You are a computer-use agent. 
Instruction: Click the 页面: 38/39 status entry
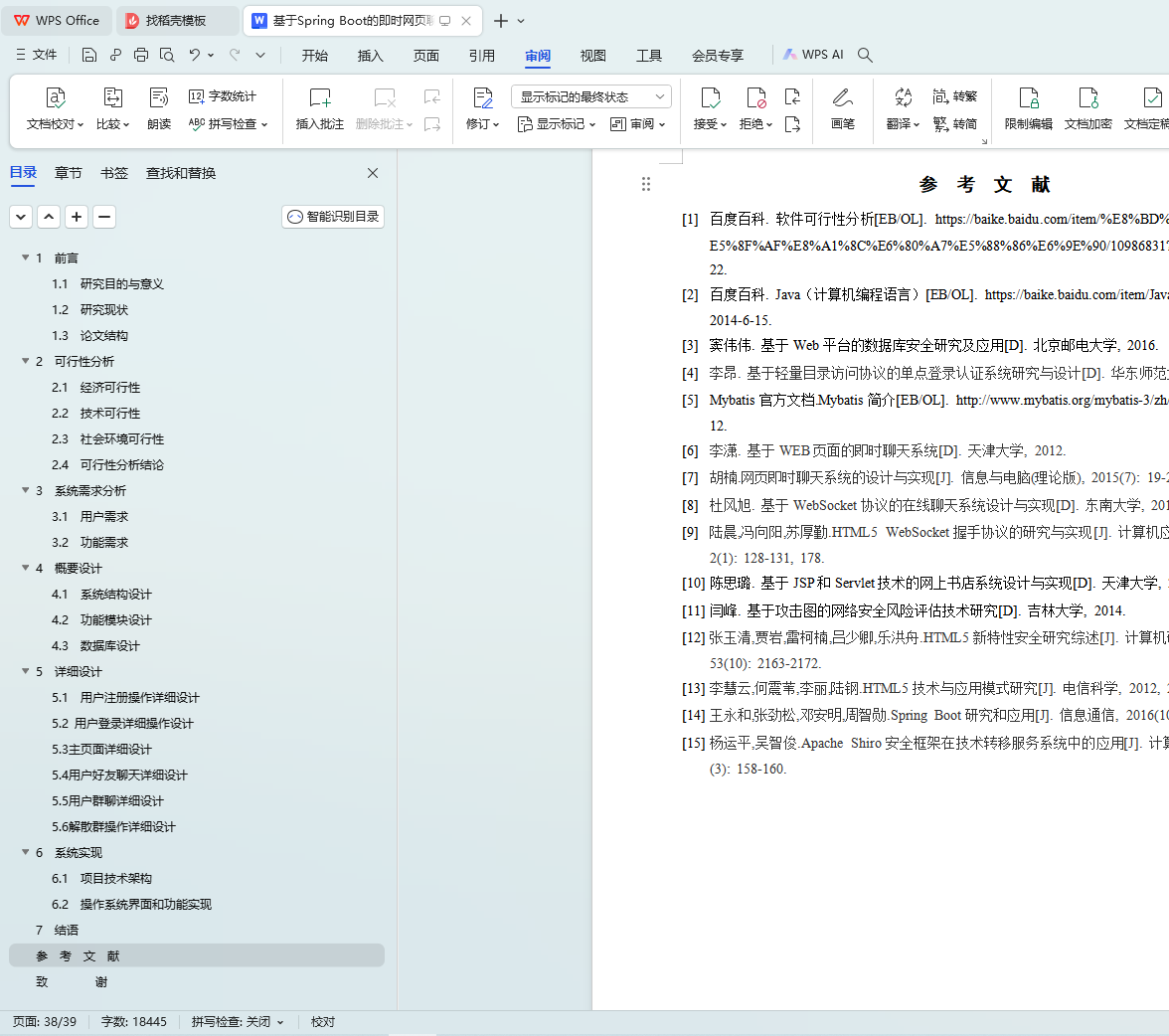(x=45, y=1022)
